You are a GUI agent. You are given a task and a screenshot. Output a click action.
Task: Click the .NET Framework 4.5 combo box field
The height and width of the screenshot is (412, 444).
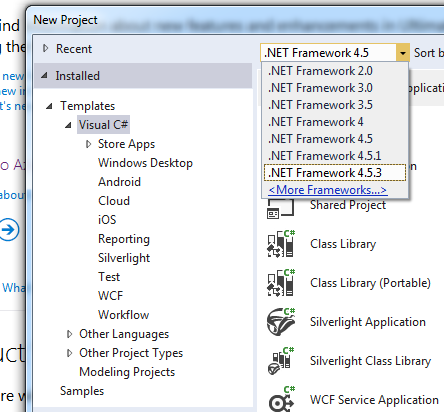329,53
